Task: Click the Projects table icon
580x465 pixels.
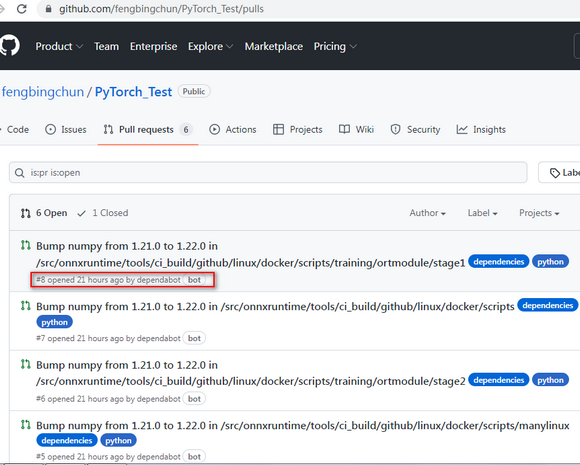Action: [x=278, y=129]
